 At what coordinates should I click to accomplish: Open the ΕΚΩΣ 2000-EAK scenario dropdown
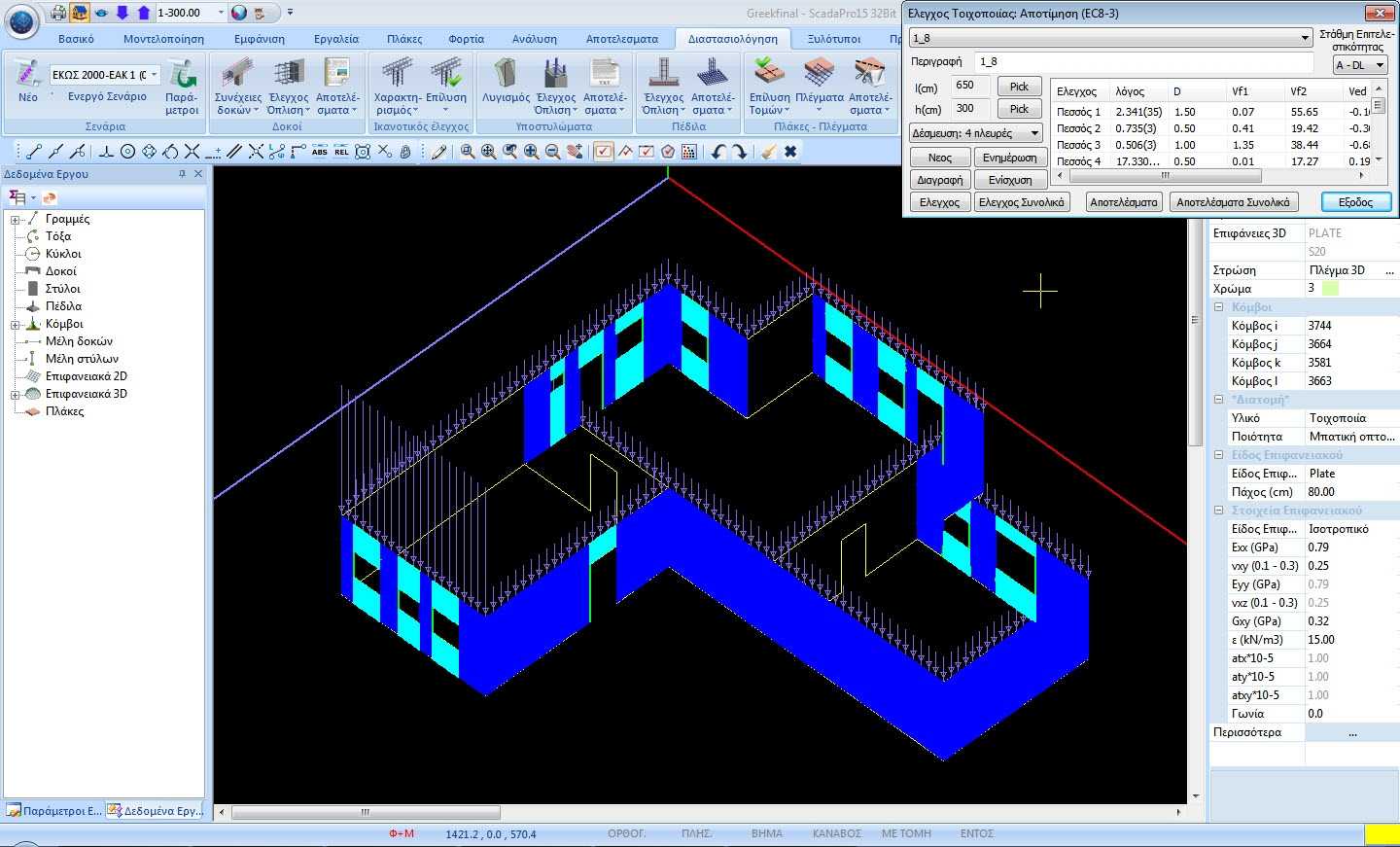click(154, 75)
